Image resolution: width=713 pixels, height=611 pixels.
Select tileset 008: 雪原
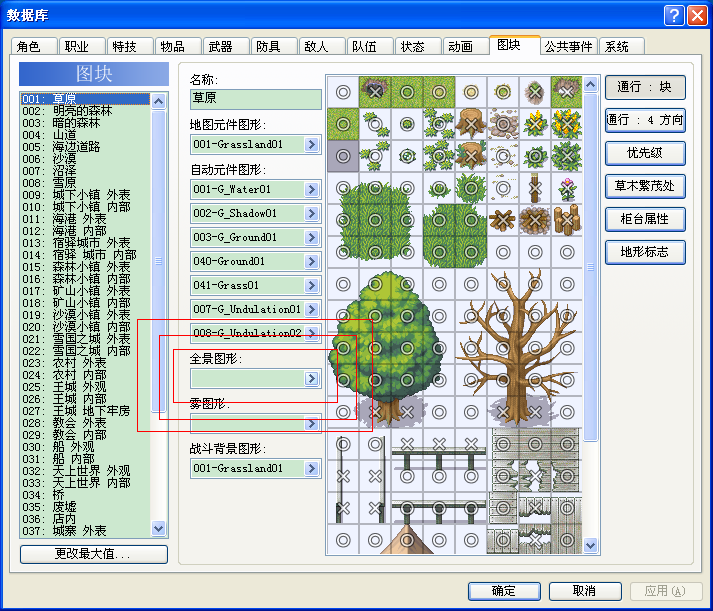85,183
